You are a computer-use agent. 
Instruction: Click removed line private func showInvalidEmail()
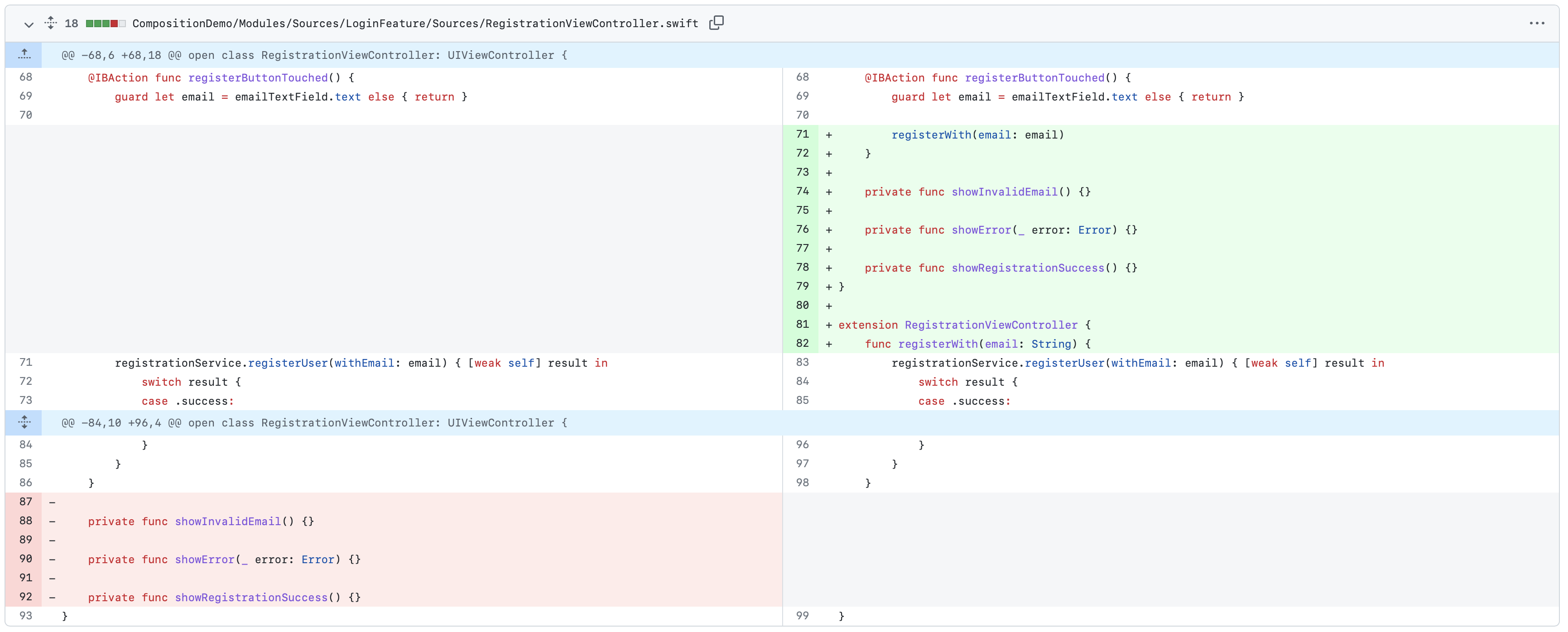pyautogui.click(x=201, y=521)
